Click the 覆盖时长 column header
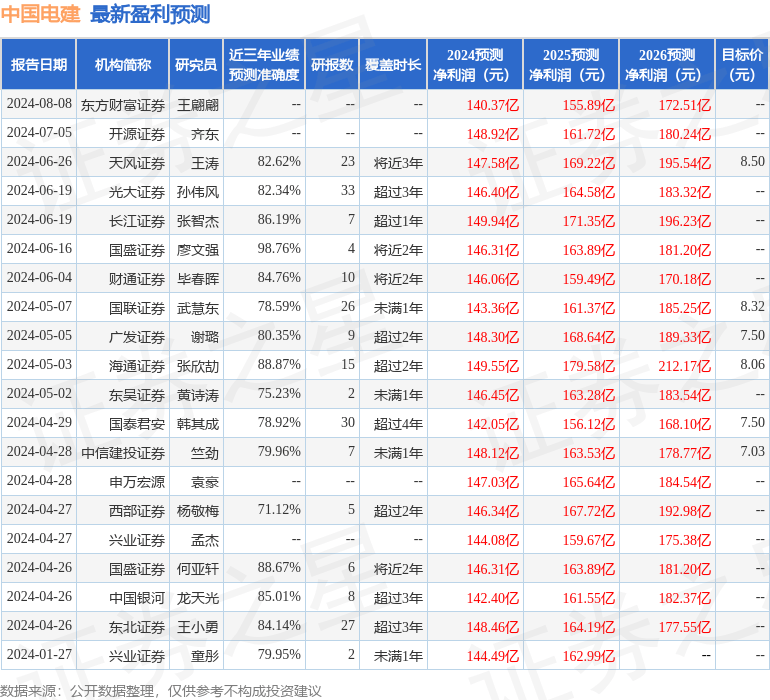Screen dimensions: 770x700 [x=393, y=65]
